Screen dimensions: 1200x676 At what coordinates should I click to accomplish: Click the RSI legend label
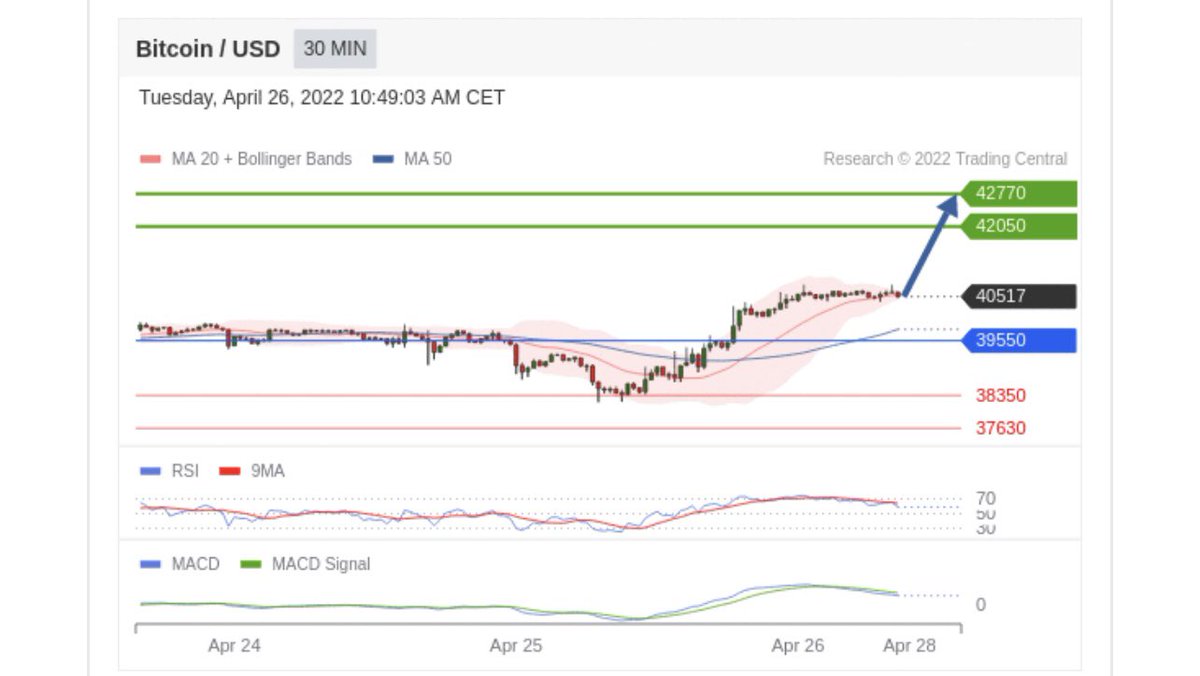point(185,470)
